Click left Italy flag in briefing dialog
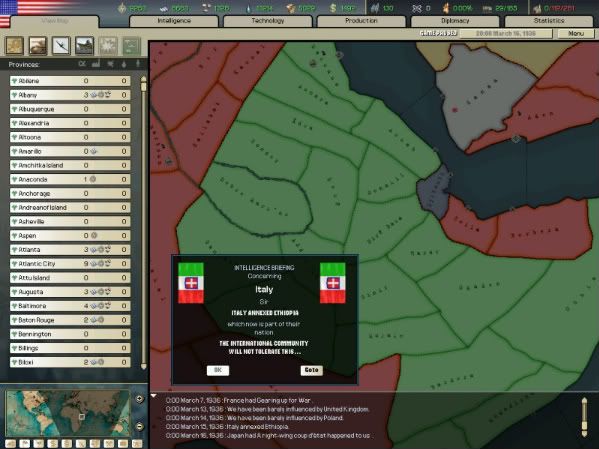The height and width of the screenshot is (449, 599). [x=191, y=283]
